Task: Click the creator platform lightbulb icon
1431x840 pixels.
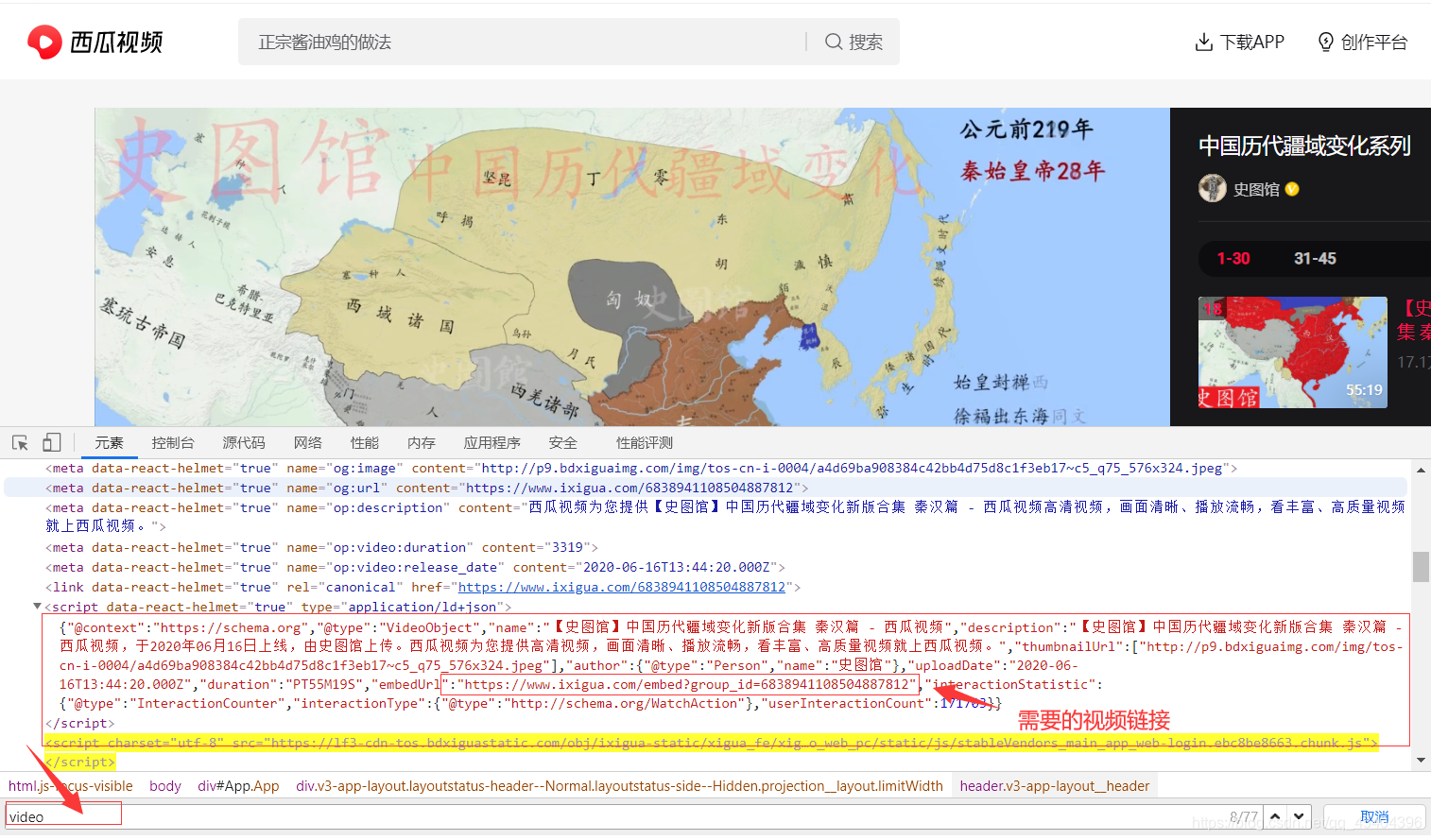Action: point(1326,42)
